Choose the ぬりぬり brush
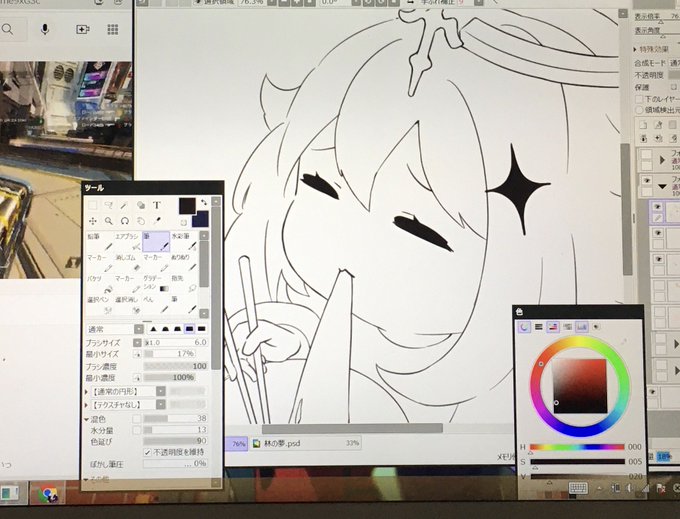 tap(184, 263)
